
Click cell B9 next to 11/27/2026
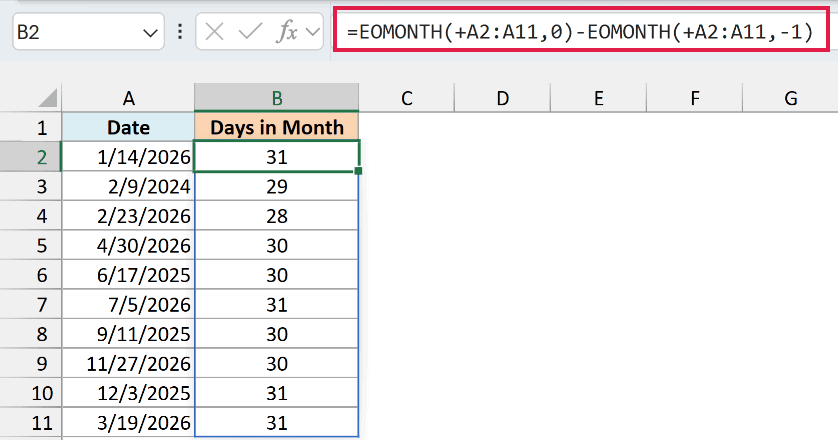(x=276, y=364)
